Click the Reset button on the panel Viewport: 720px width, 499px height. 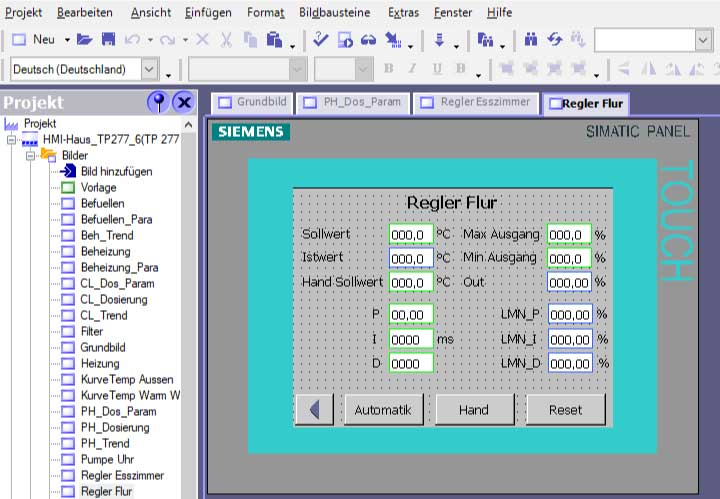tap(565, 410)
